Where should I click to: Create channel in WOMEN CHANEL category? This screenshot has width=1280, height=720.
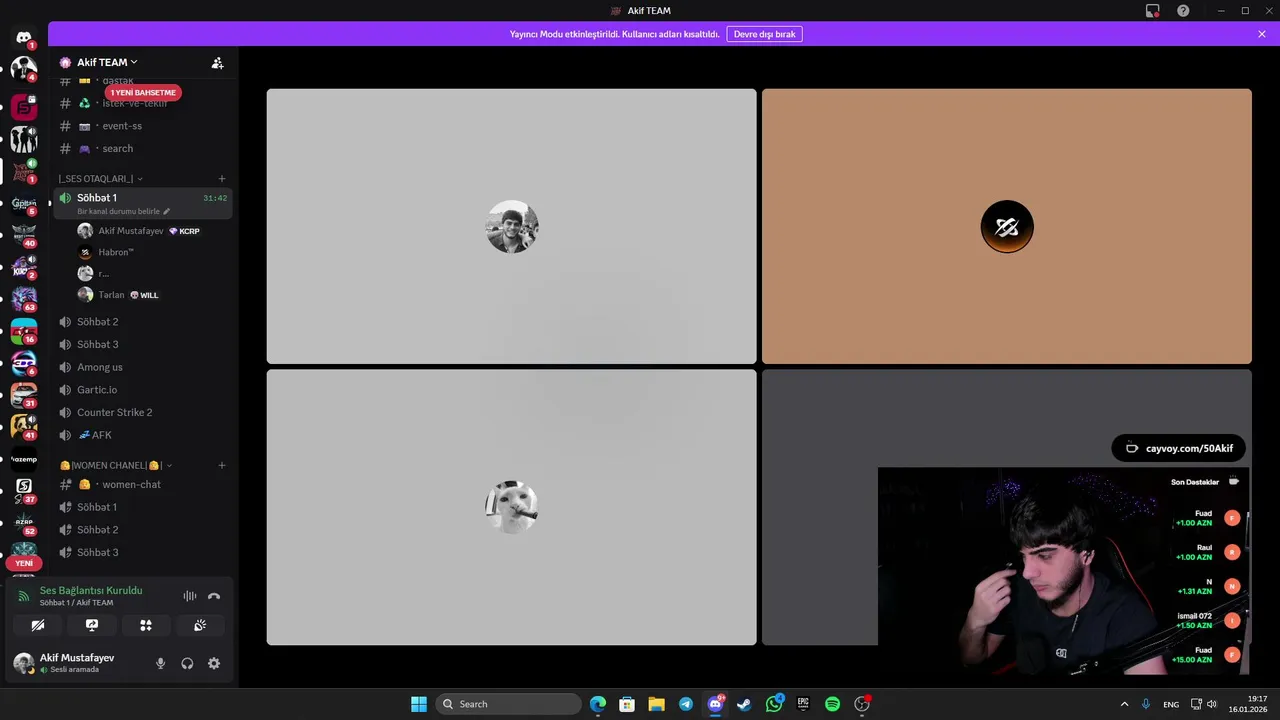(x=222, y=465)
